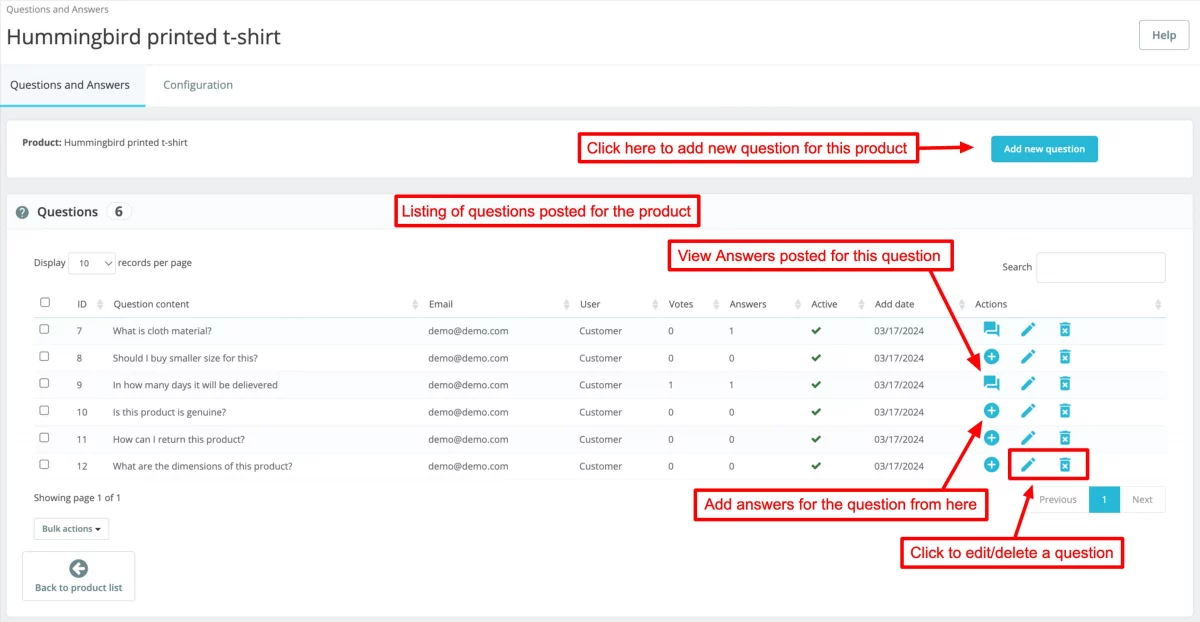The width and height of the screenshot is (1200, 622).
Task: Open the records per page dropdown
Action: [x=91, y=262]
